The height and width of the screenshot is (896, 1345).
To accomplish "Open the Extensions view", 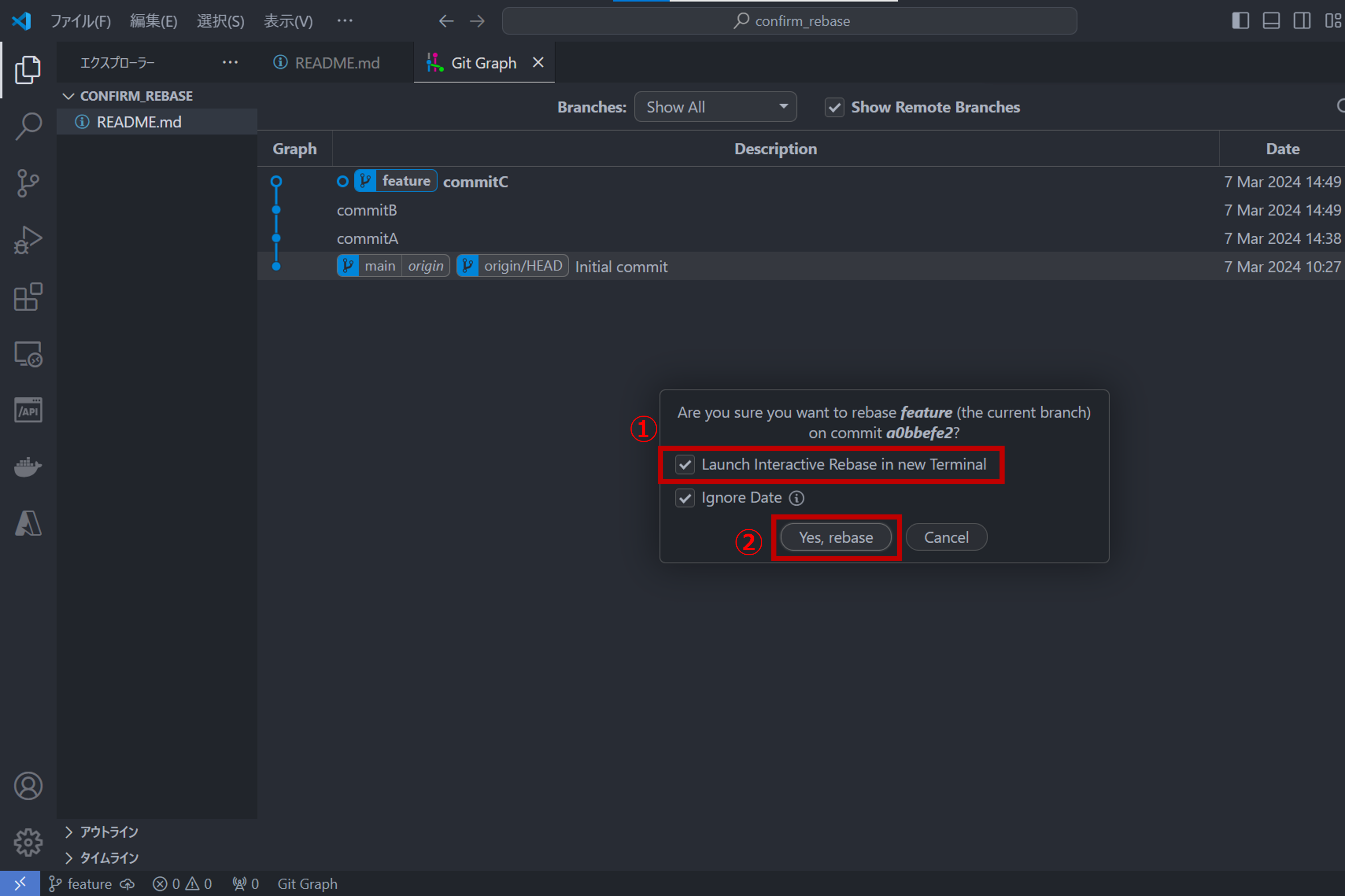I will (x=27, y=297).
